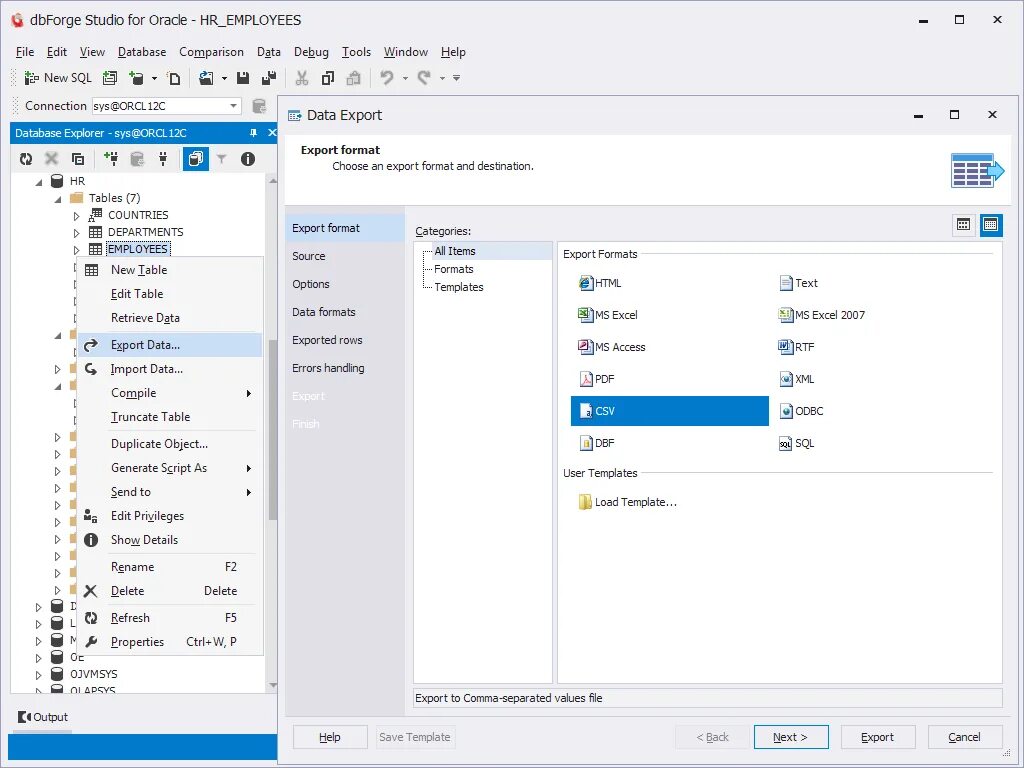Open the Debug menu
The width and height of the screenshot is (1024, 768).
pyautogui.click(x=311, y=52)
